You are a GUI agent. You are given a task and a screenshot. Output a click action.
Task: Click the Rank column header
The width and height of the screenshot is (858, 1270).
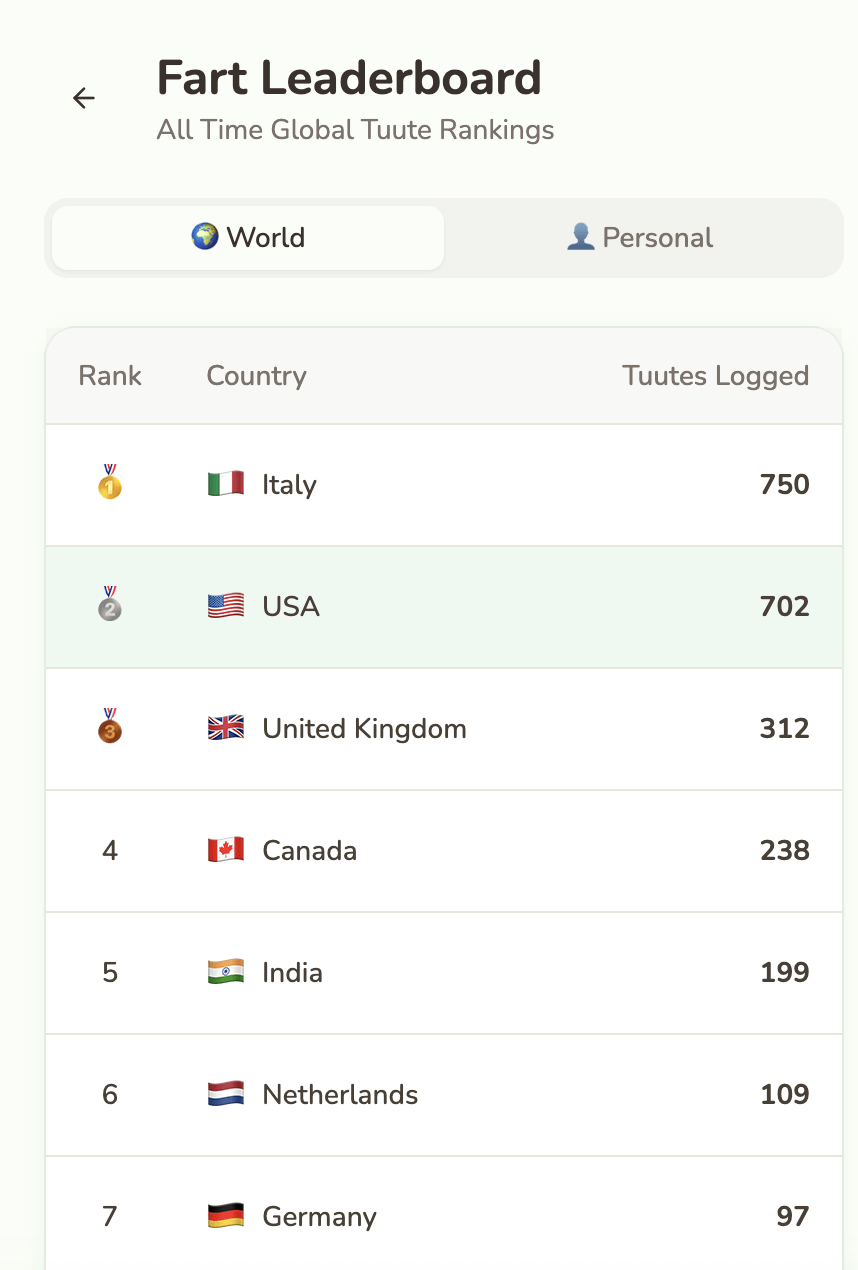tap(110, 376)
